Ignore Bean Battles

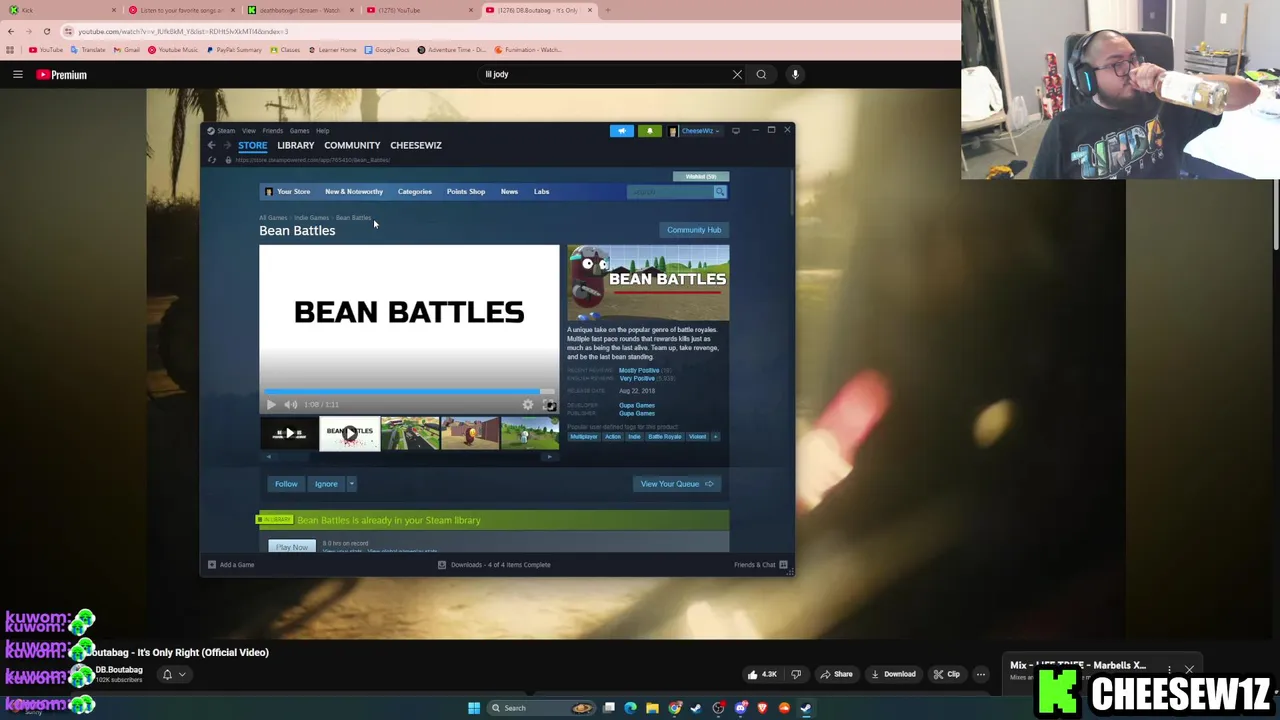click(x=326, y=484)
